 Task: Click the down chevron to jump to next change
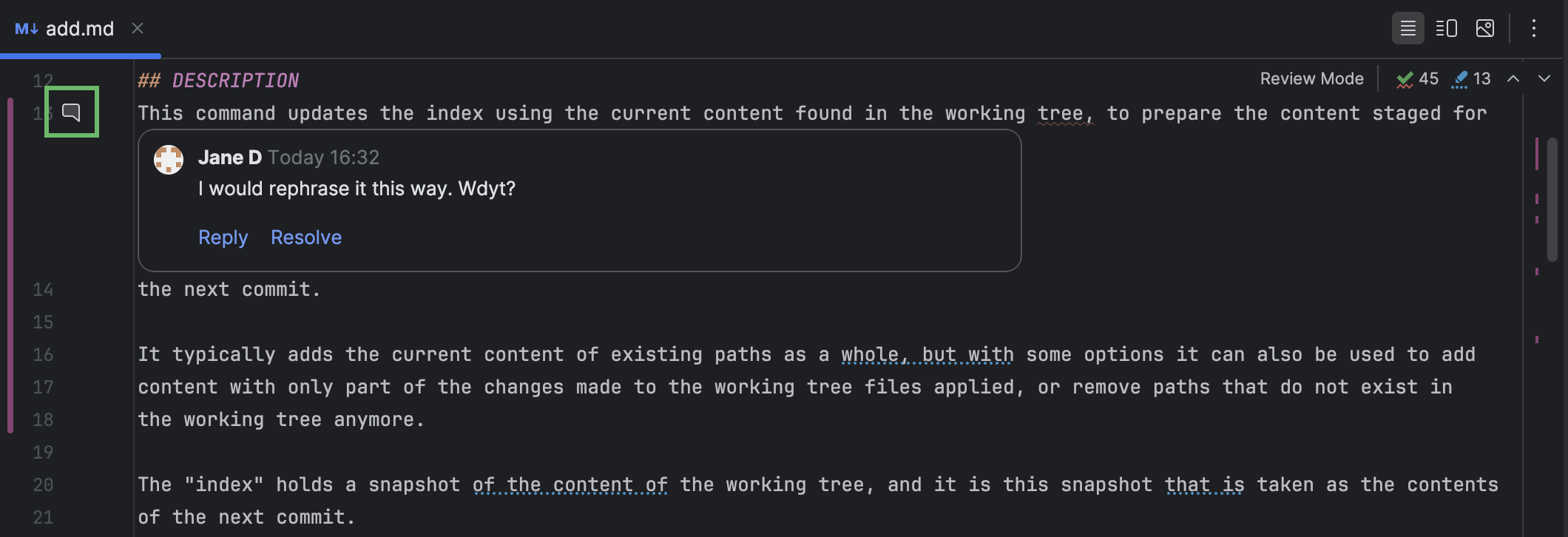pyautogui.click(x=1543, y=78)
